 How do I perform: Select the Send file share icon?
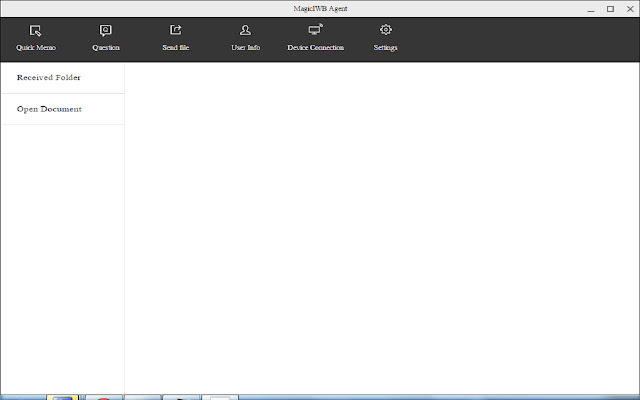176,31
